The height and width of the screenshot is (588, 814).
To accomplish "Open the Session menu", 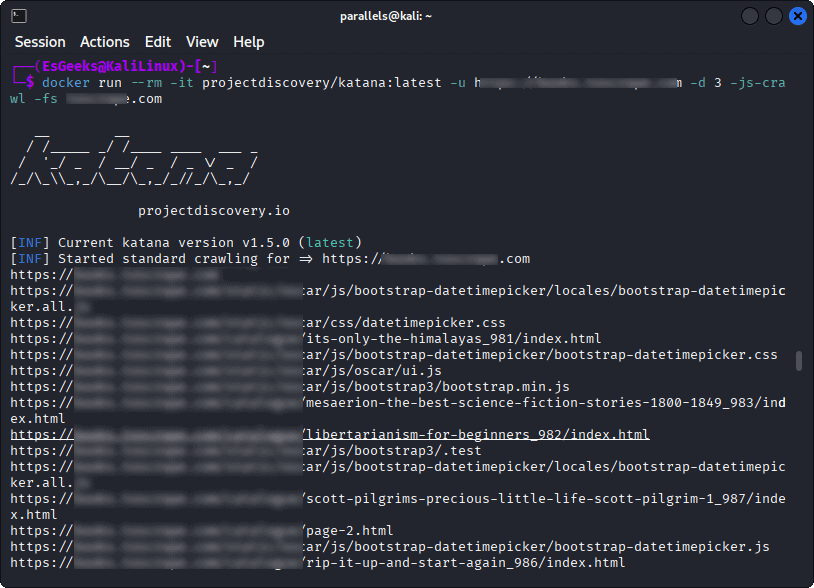I will pos(40,42).
